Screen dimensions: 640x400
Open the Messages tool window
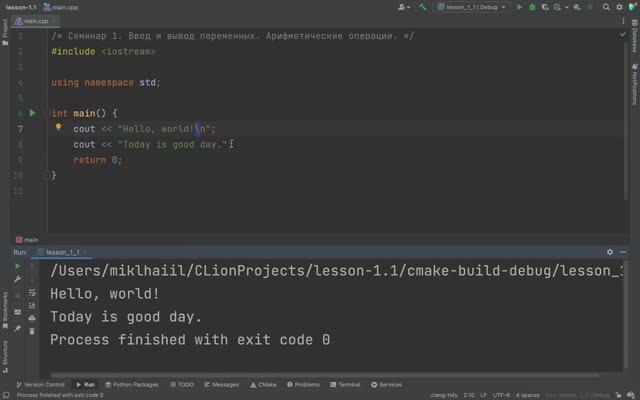[x=222, y=384]
